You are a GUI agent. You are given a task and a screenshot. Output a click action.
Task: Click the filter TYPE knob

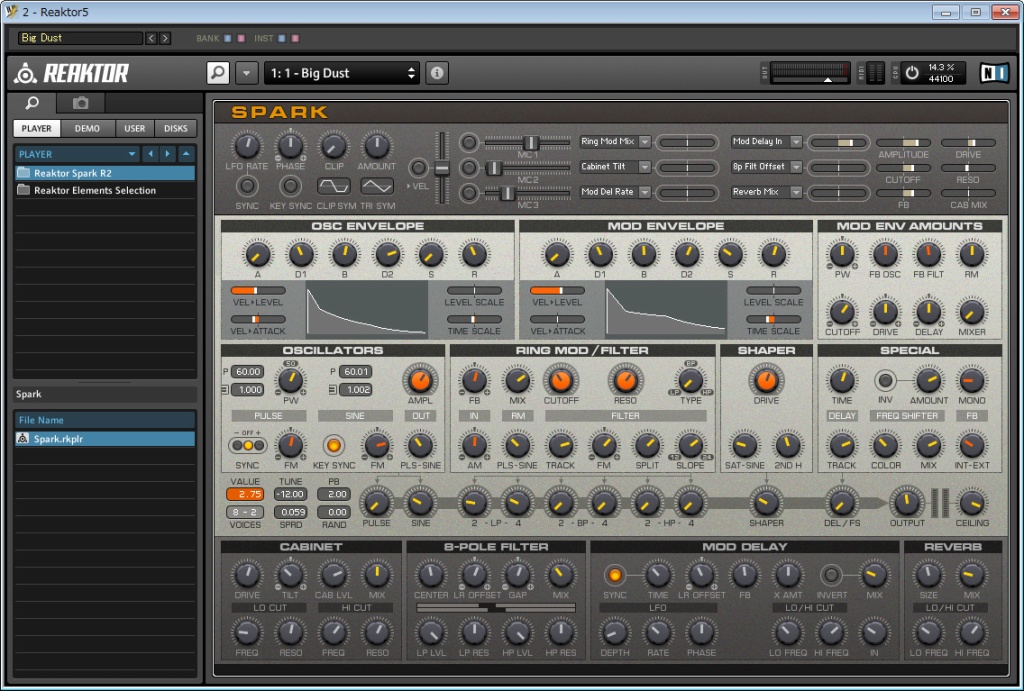(690, 380)
